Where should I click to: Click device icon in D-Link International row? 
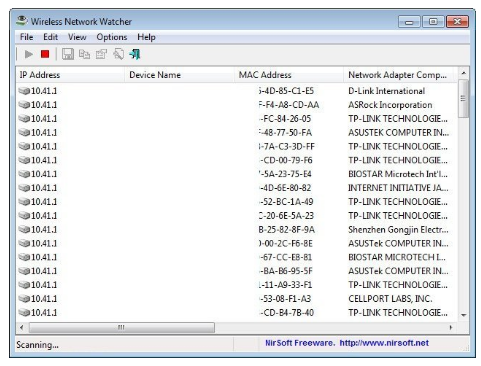pyautogui.click(x=24, y=91)
